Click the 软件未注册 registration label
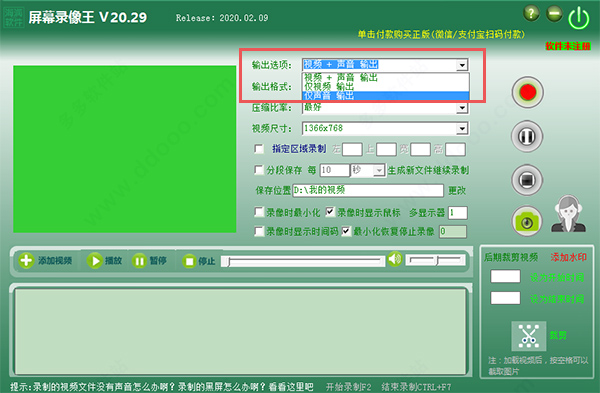Screen dimensions: 600x393 click(x=568, y=46)
